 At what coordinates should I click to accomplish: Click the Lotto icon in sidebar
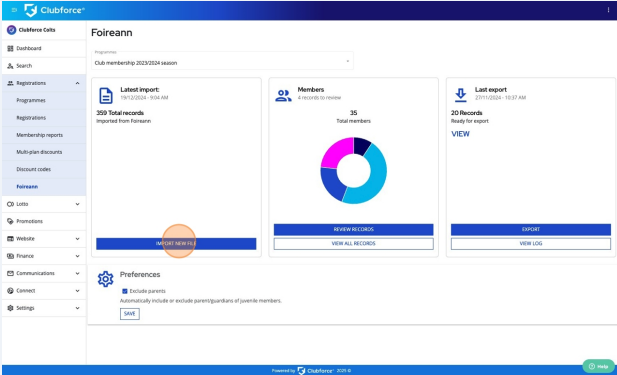(x=10, y=204)
